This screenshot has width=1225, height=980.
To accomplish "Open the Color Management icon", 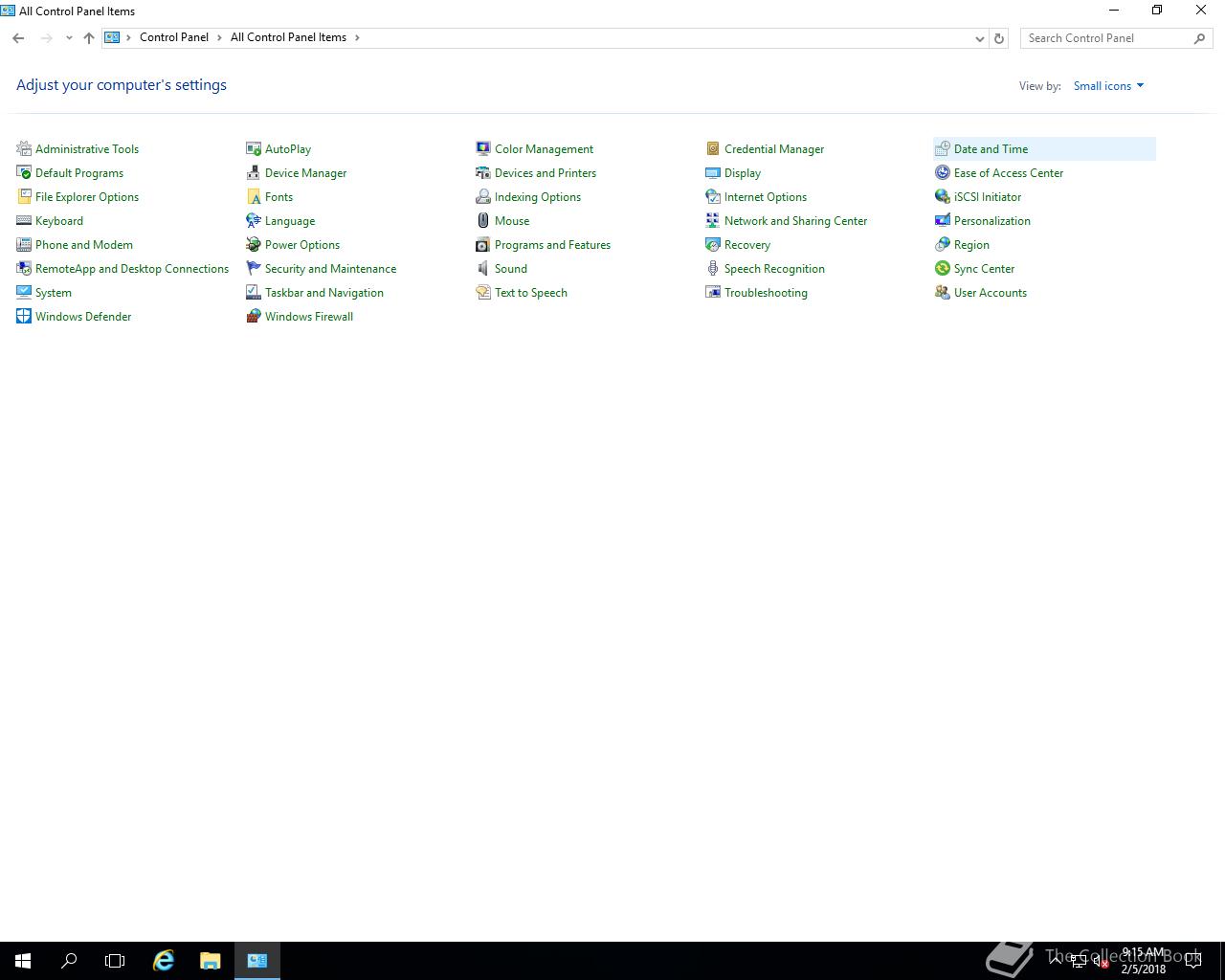I will coord(483,148).
